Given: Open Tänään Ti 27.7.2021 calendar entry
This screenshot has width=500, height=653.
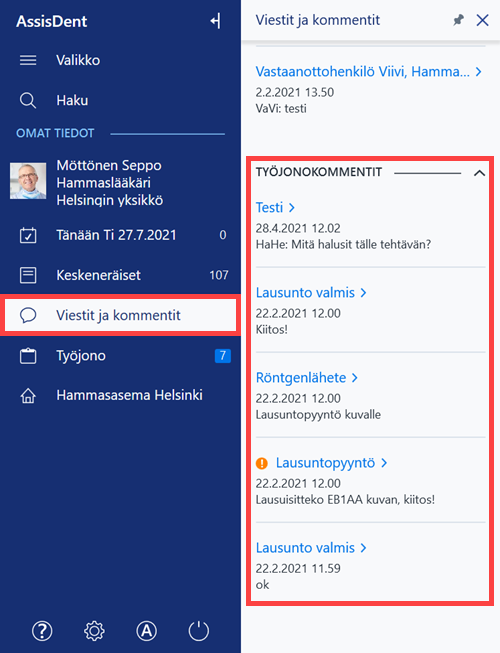Looking at the screenshot, I should point(120,235).
